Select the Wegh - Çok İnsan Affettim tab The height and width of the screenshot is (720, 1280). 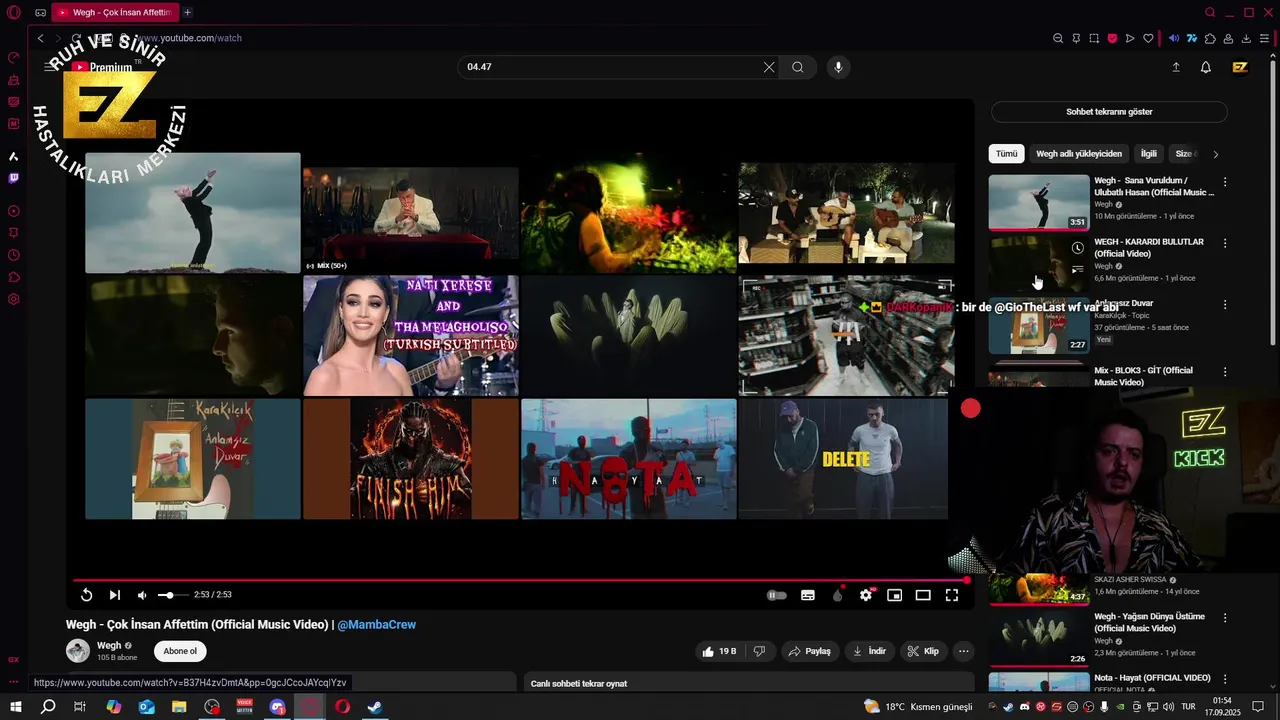click(x=114, y=12)
